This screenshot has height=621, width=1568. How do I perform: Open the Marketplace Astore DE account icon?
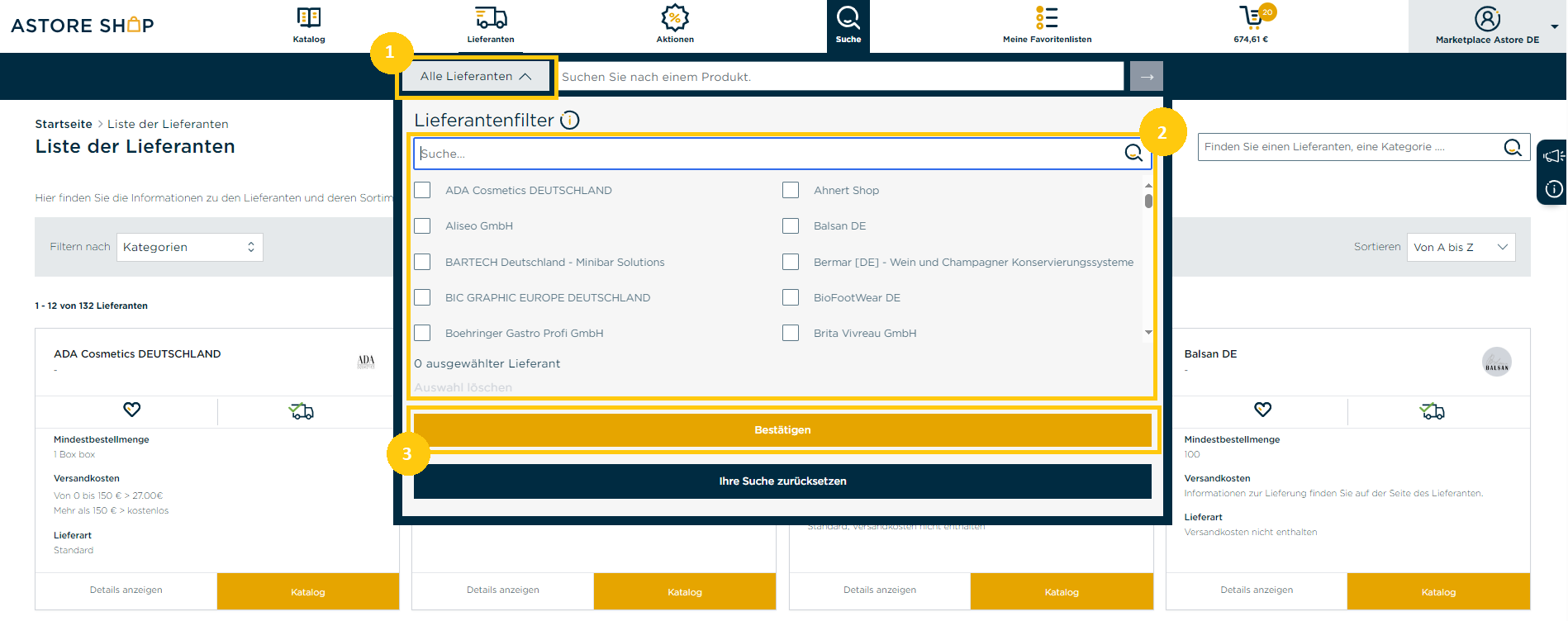[x=1487, y=18]
